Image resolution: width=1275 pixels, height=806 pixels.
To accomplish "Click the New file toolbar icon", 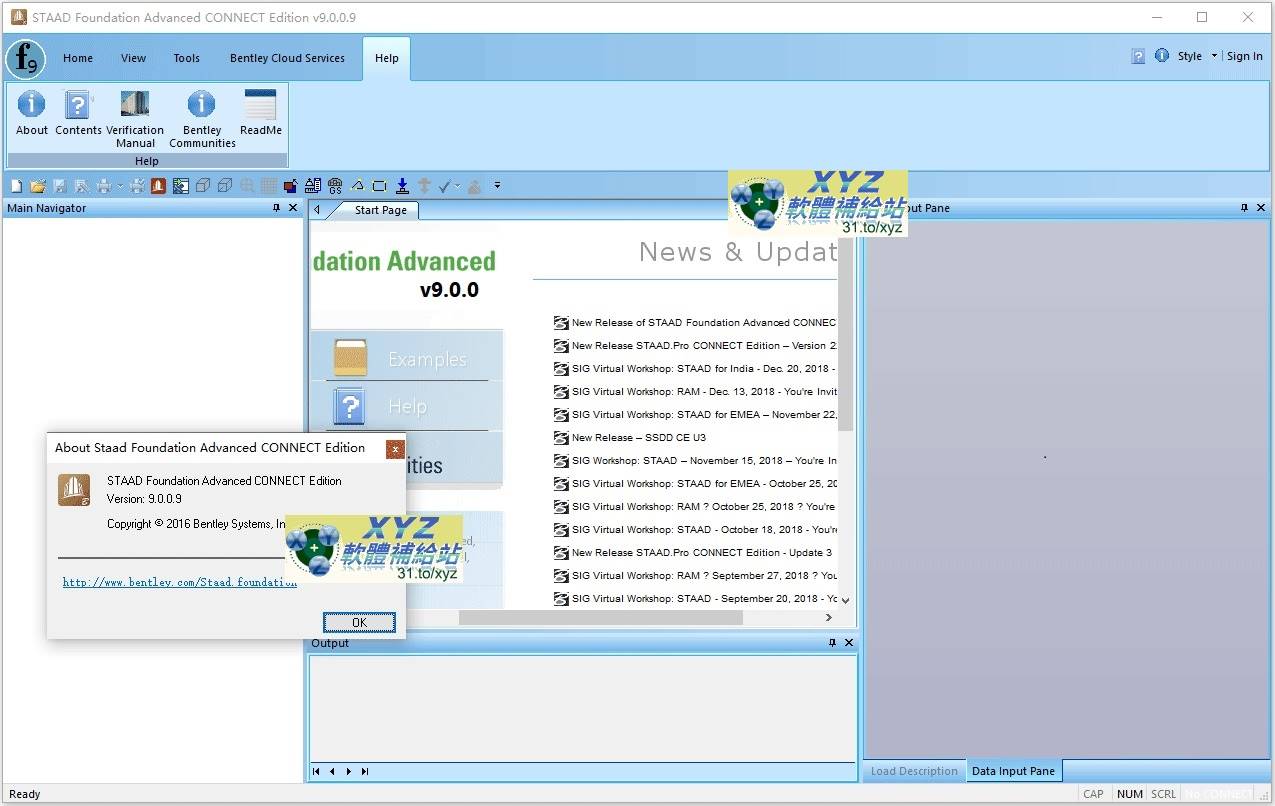I will (x=16, y=186).
